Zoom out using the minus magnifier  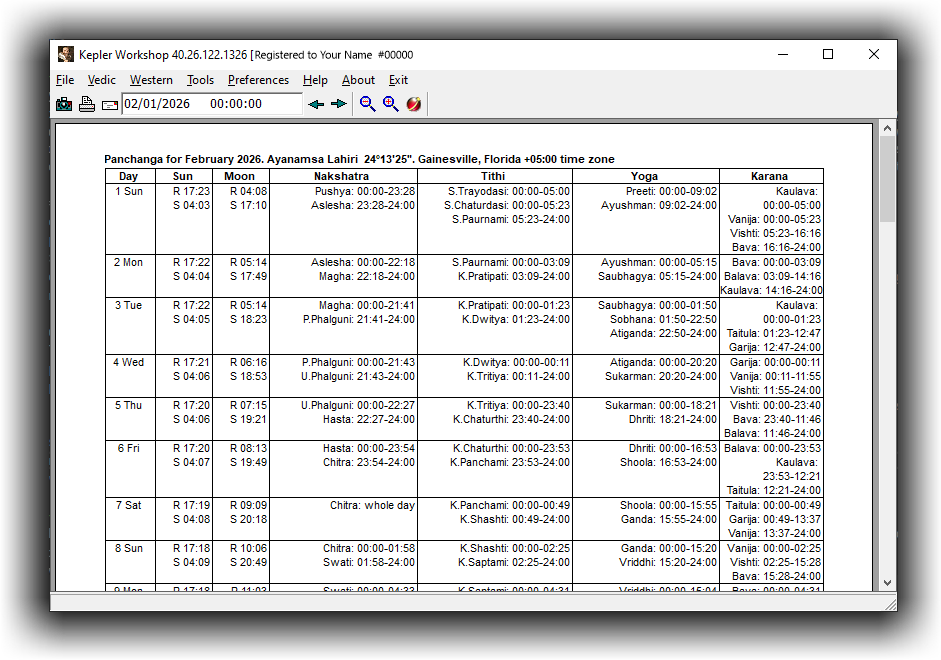coord(367,104)
